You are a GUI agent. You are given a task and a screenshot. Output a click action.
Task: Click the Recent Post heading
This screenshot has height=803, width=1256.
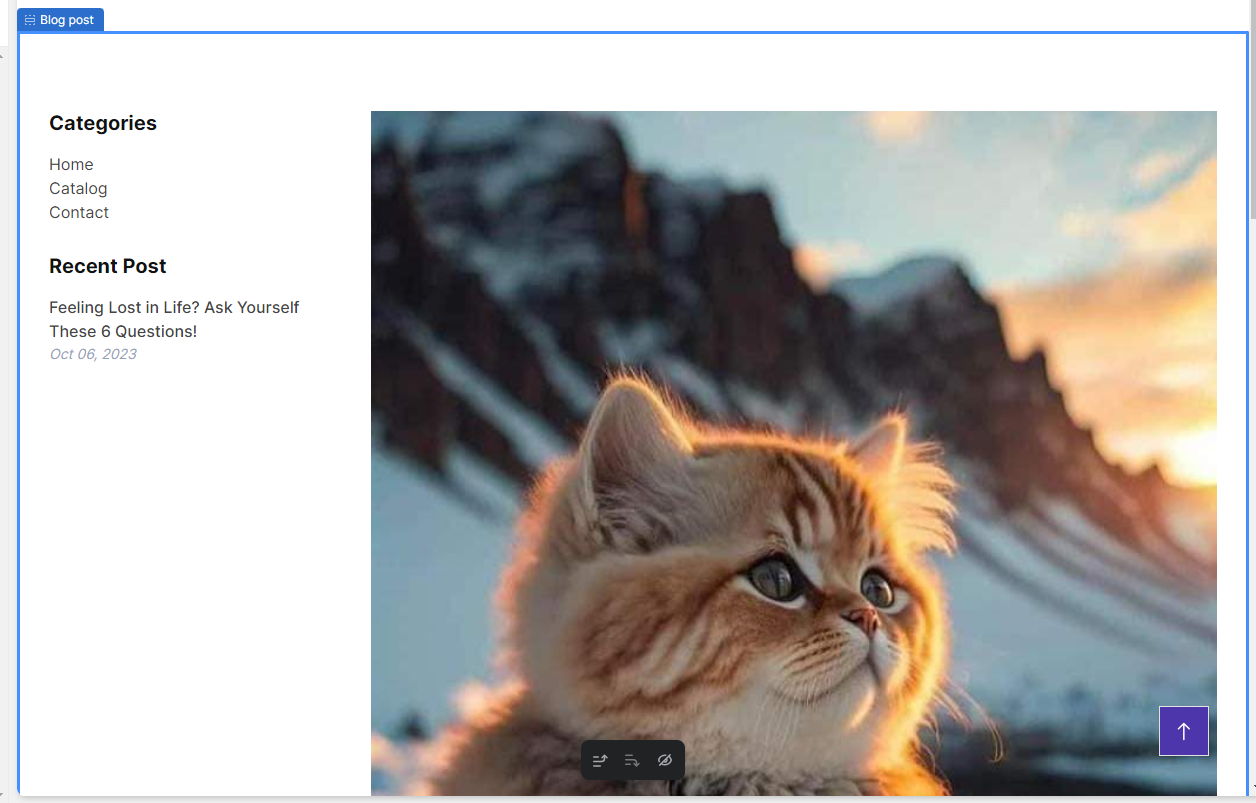pos(108,266)
